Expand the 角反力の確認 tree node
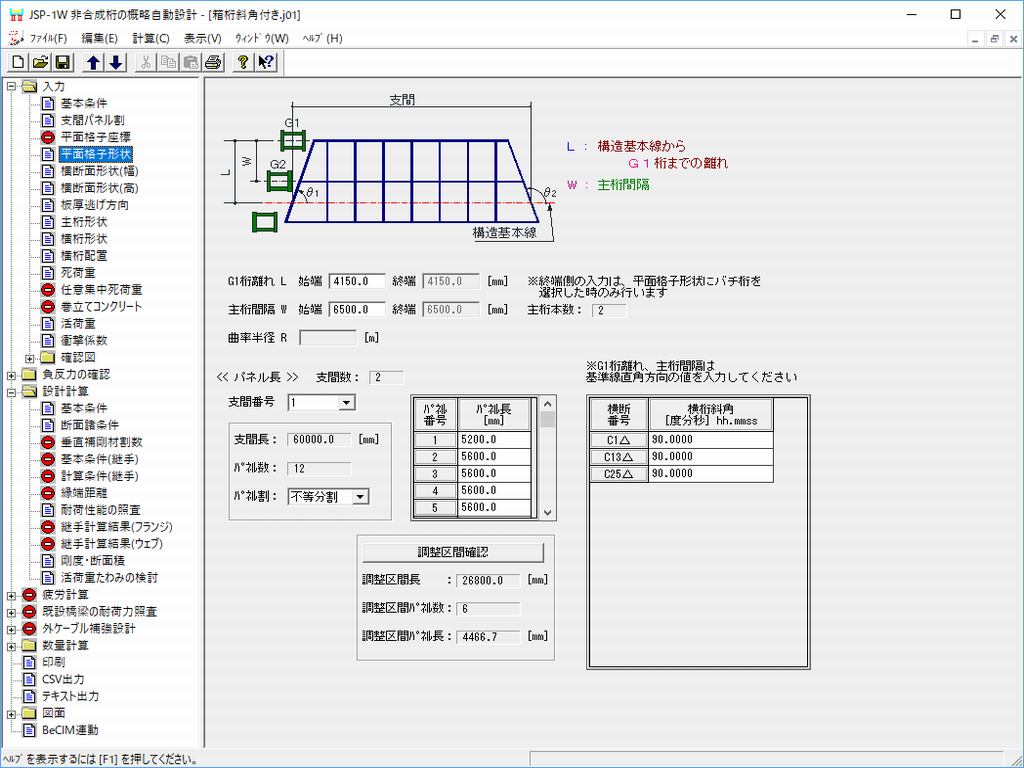The image size is (1024, 768). point(11,375)
